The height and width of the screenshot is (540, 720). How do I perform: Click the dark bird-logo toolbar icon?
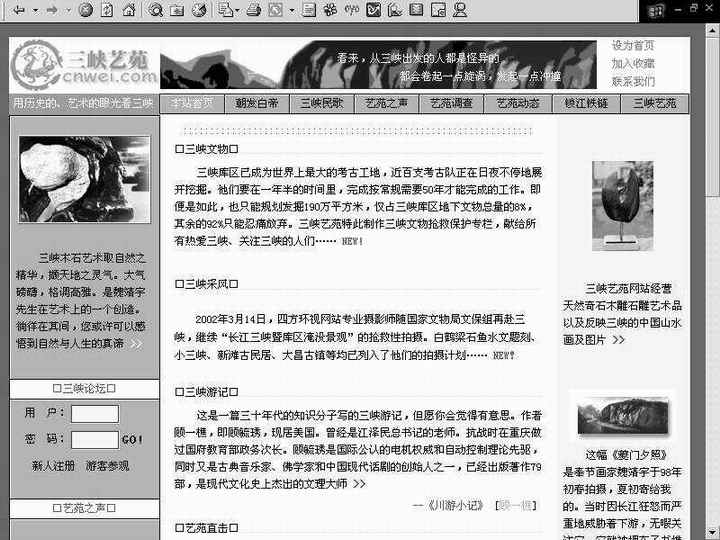373,10
